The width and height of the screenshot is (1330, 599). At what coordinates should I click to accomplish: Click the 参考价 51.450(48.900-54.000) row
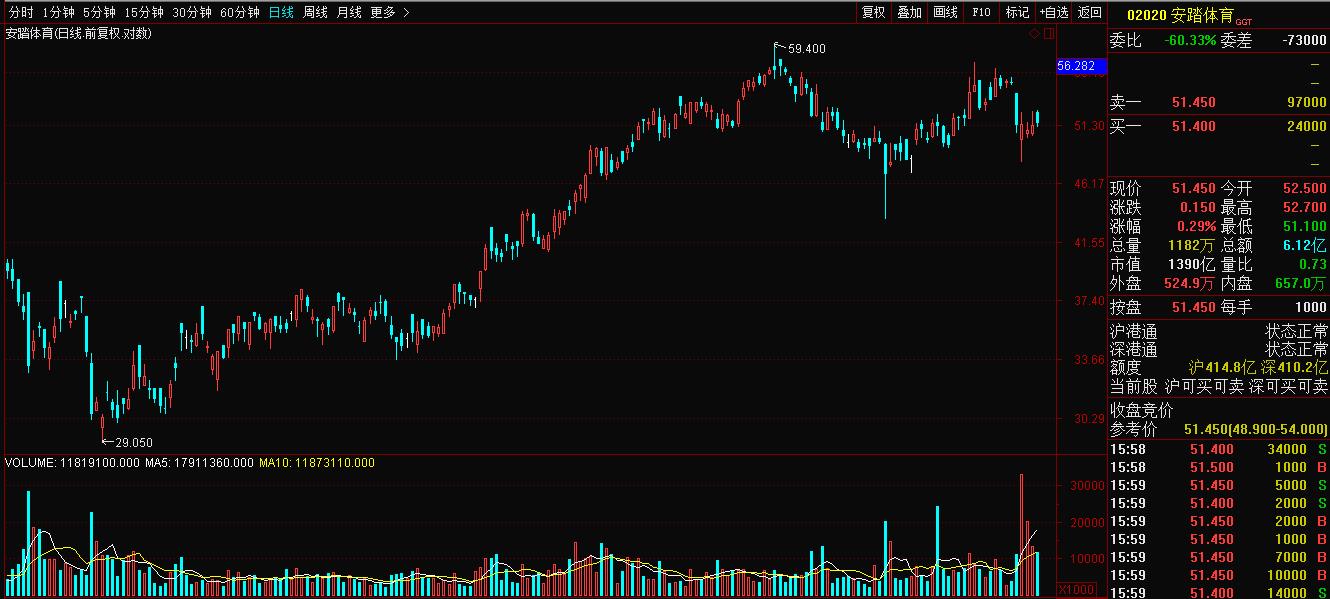(x=1219, y=429)
